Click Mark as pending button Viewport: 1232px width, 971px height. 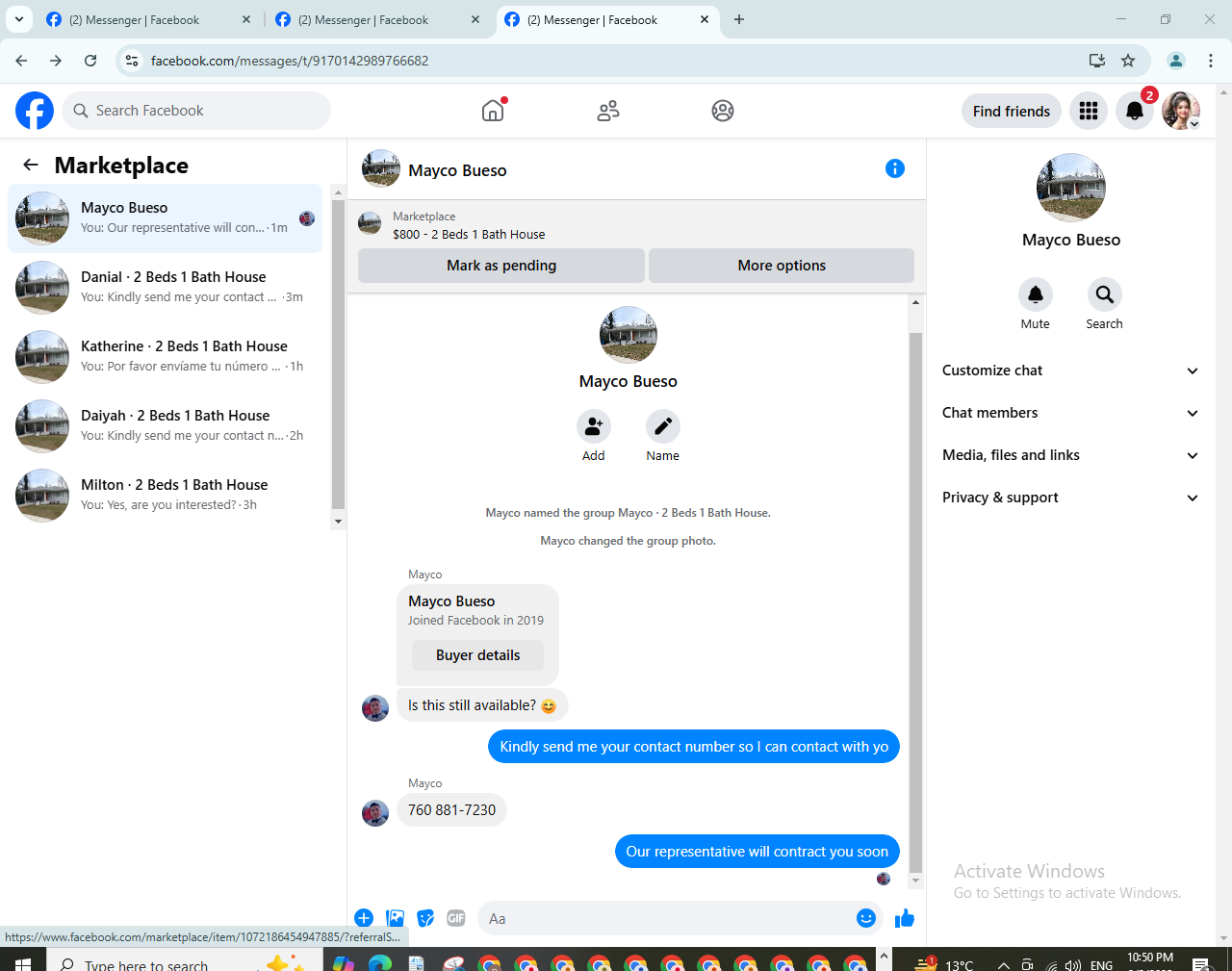pos(501,266)
